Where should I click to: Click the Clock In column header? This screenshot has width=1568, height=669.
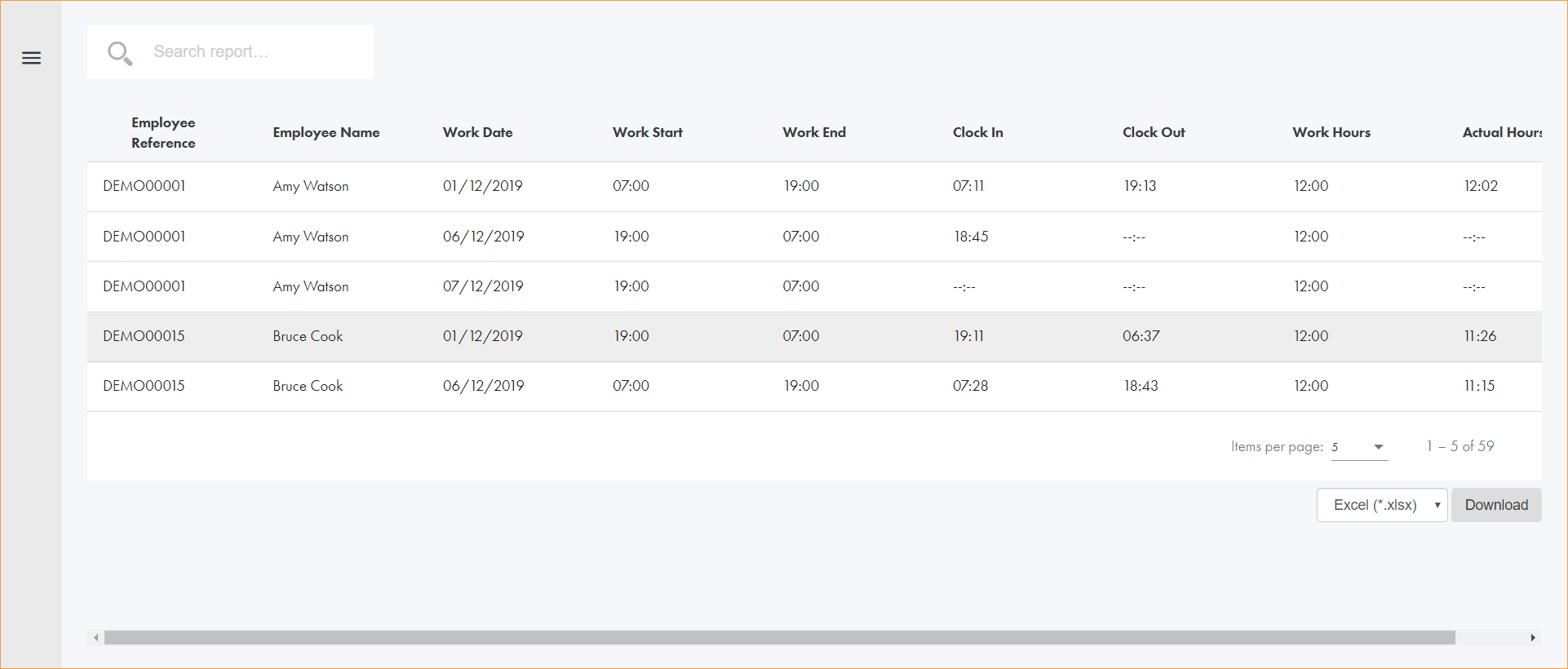click(977, 132)
